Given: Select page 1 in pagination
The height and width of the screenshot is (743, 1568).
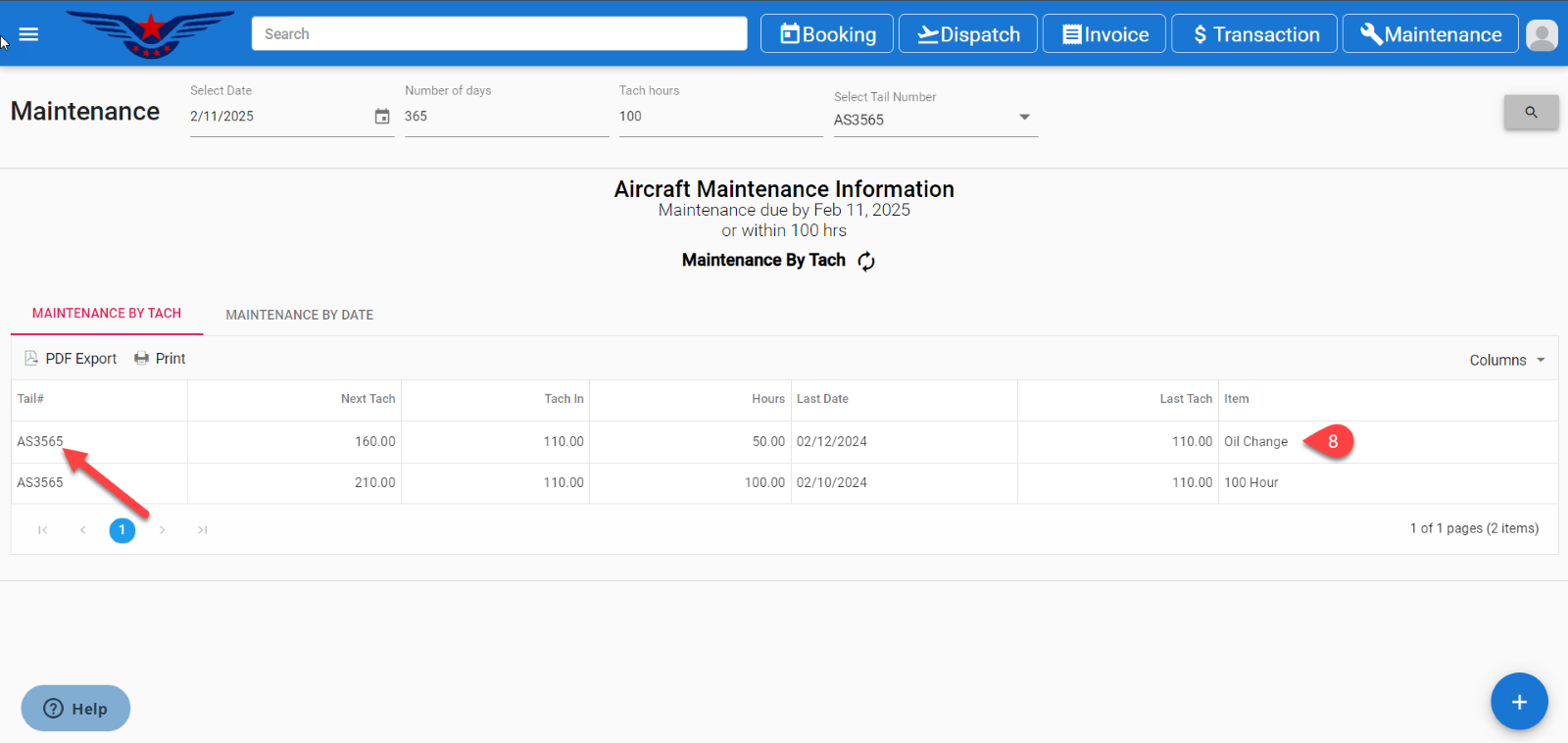Looking at the screenshot, I should (122, 530).
